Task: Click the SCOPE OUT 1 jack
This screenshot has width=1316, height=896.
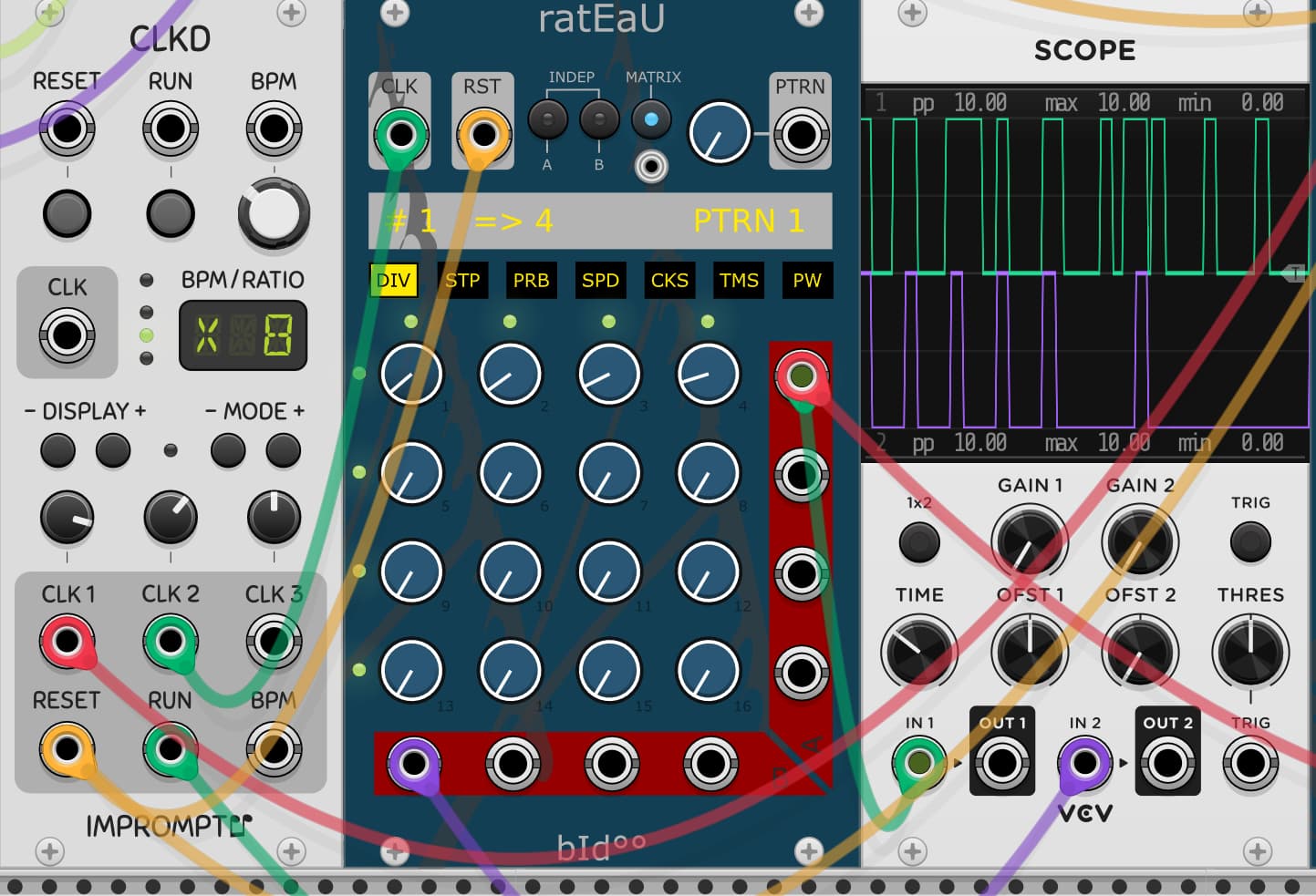Action: pyautogui.click(x=1001, y=762)
